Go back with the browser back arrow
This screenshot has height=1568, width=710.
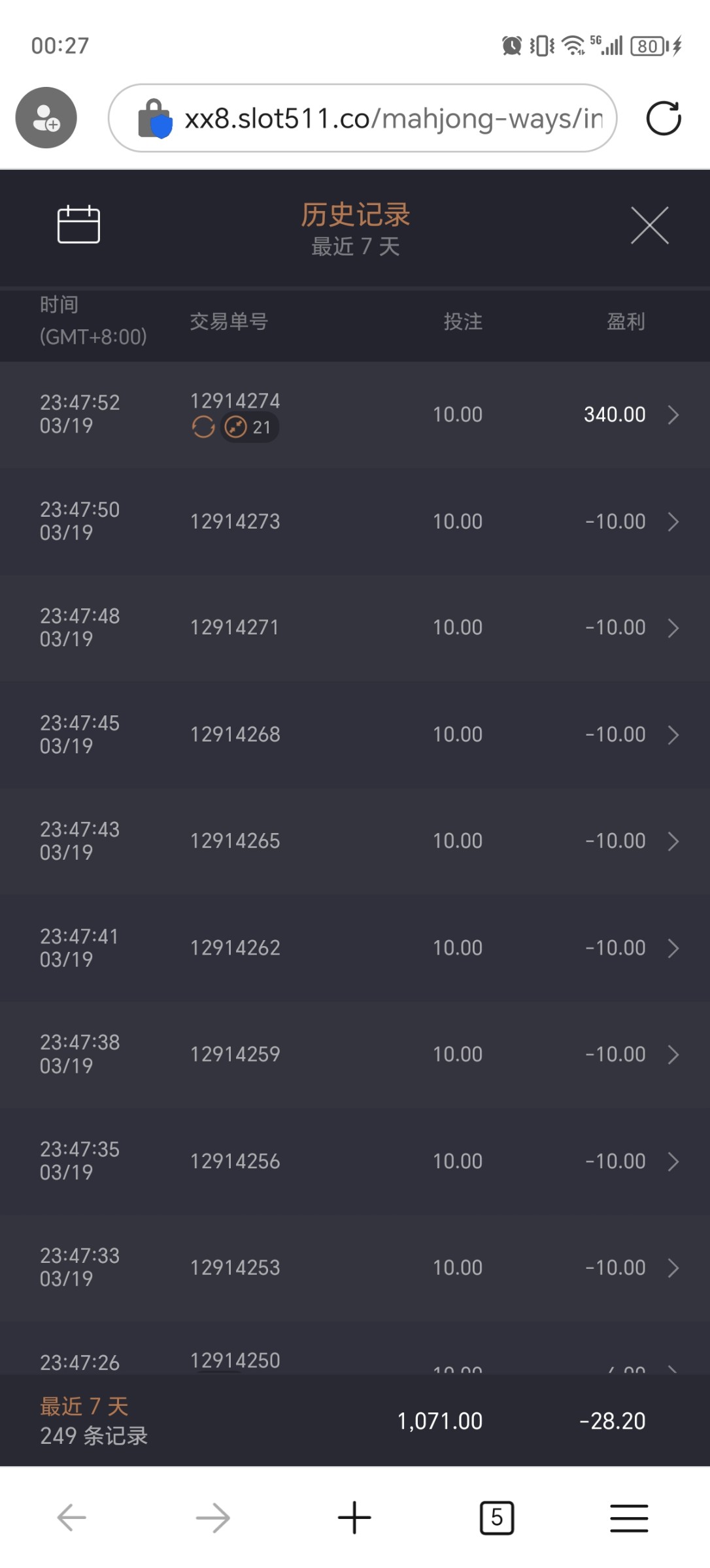72,1517
